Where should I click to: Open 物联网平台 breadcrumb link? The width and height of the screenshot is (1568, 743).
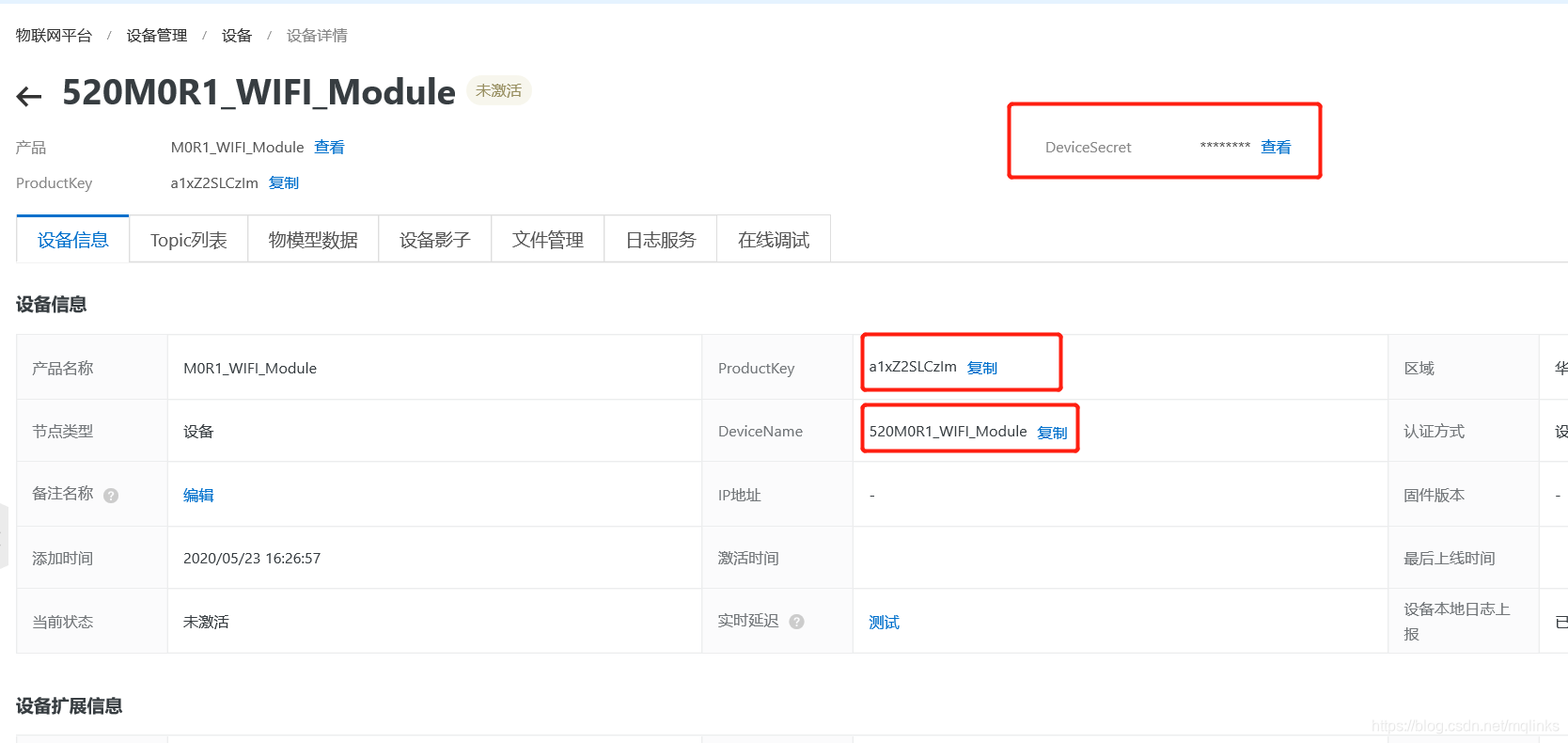(54, 36)
